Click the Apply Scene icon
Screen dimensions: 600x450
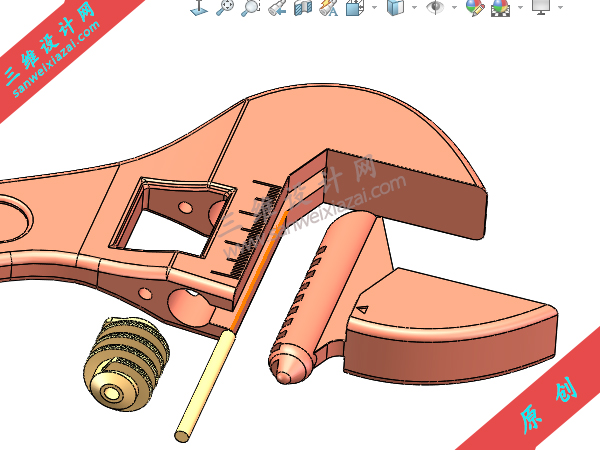[501, 8]
